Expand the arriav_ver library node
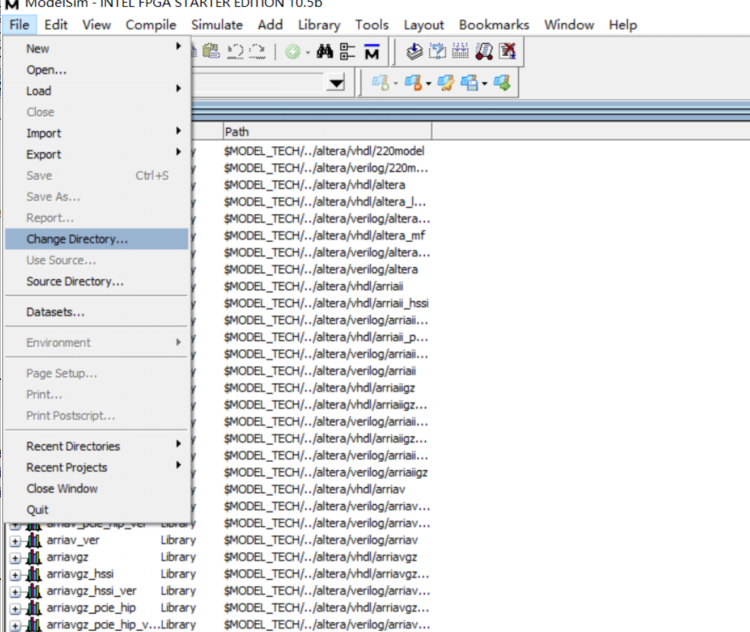 pos(15,541)
